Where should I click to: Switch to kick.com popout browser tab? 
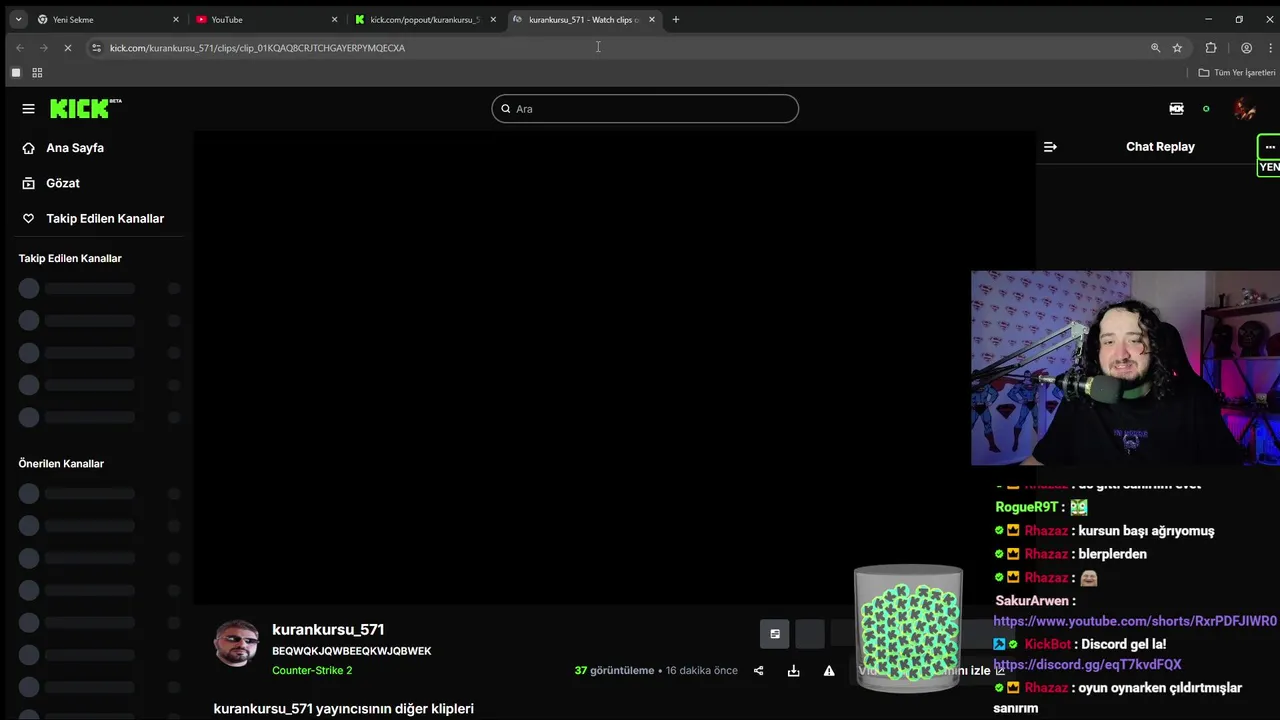(x=424, y=19)
